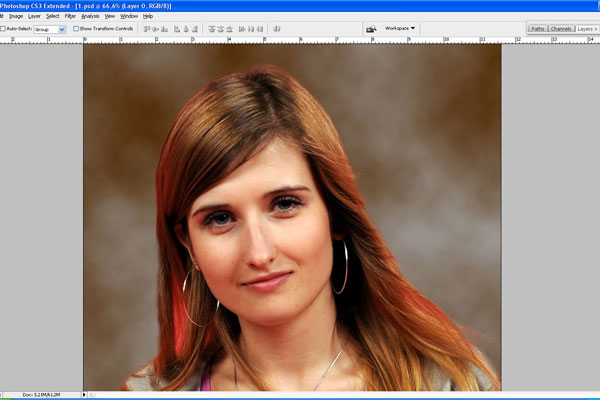The height and width of the screenshot is (400, 600).
Task: Open the Window menu
Action: (x=129, y=16)
